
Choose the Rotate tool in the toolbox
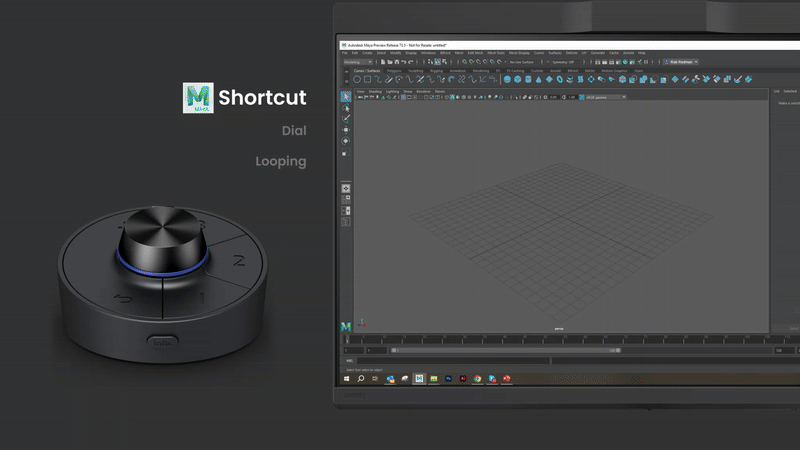click(x=346, y=141)
